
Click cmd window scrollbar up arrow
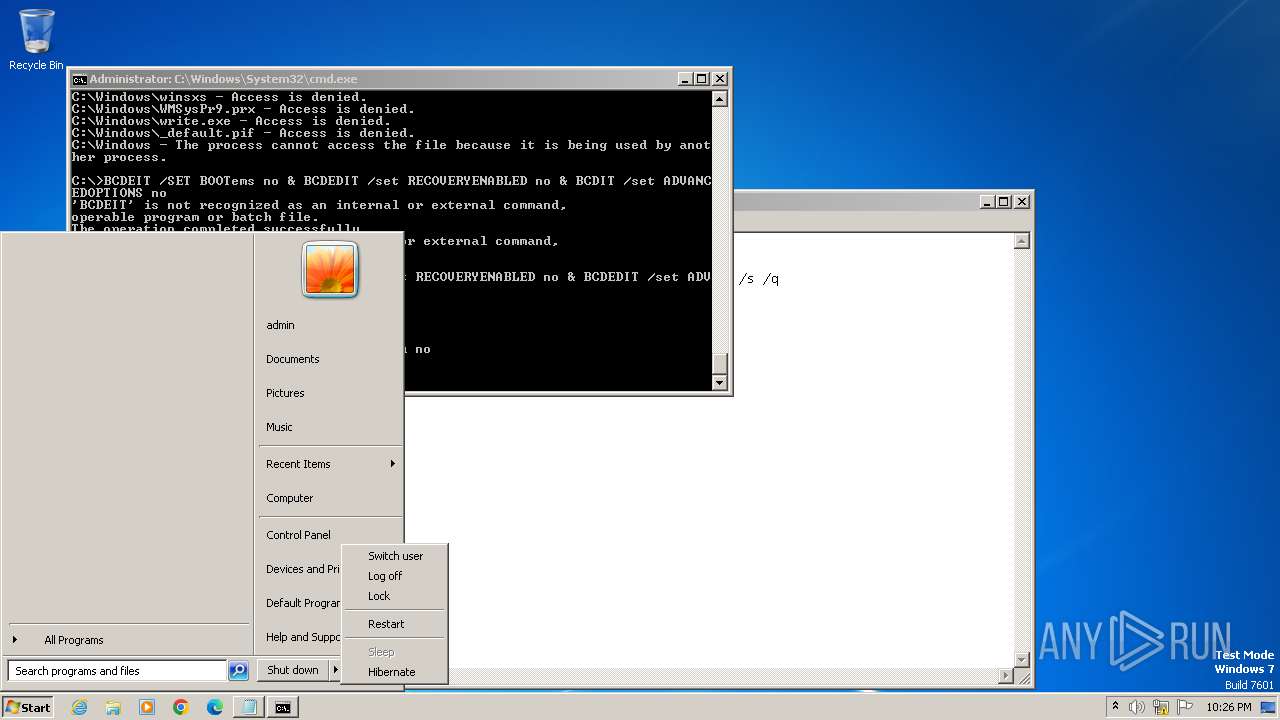(x=719, y=99)
